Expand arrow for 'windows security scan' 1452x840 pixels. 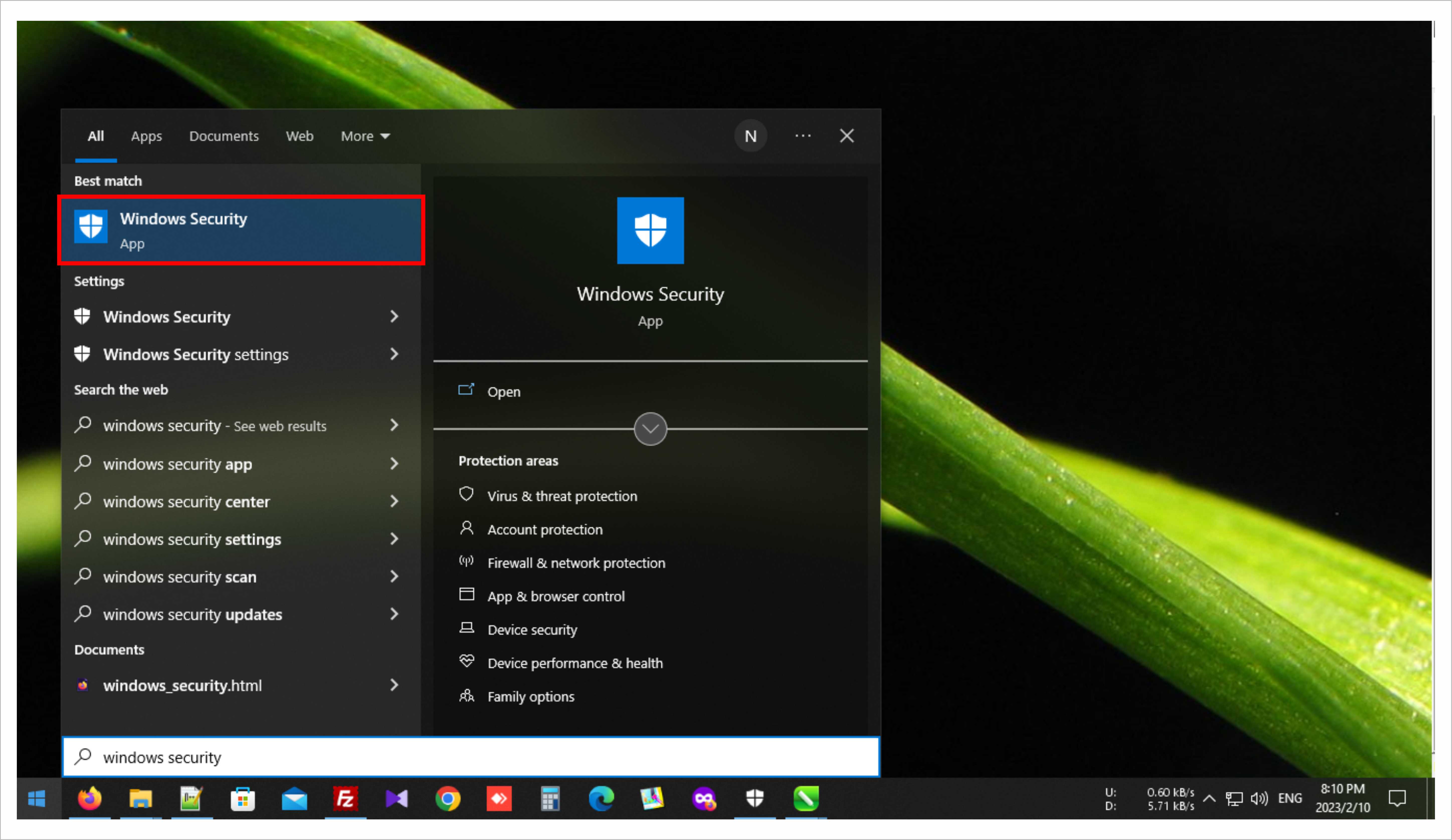394,576
